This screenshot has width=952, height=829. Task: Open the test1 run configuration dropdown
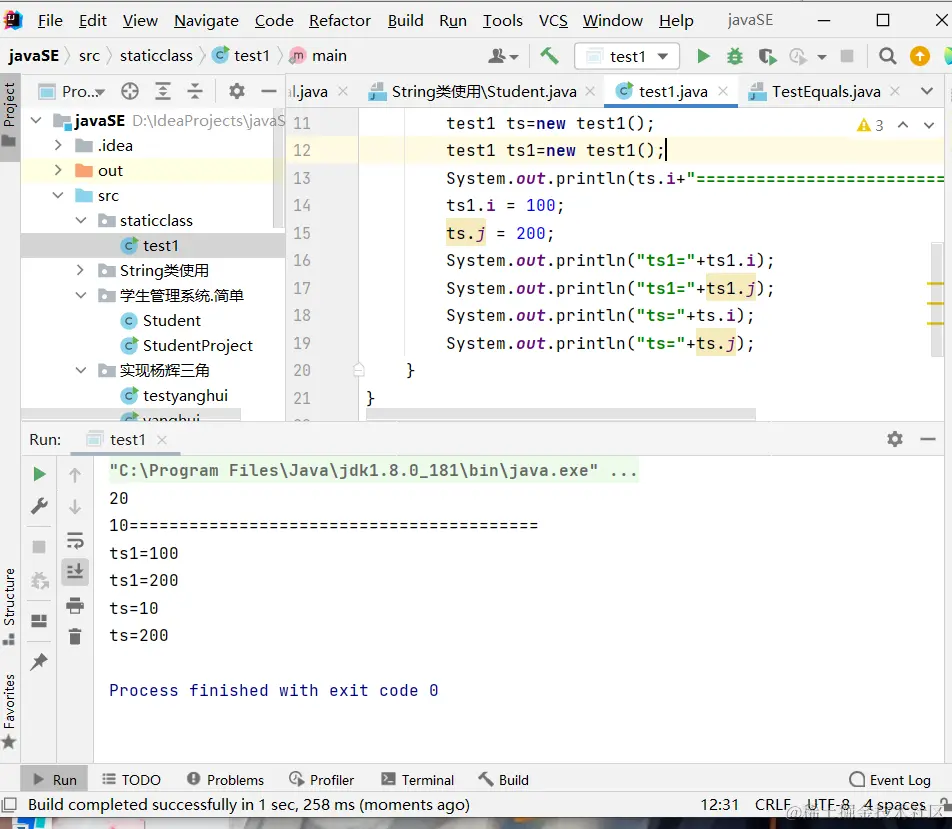tap(628, 56)
